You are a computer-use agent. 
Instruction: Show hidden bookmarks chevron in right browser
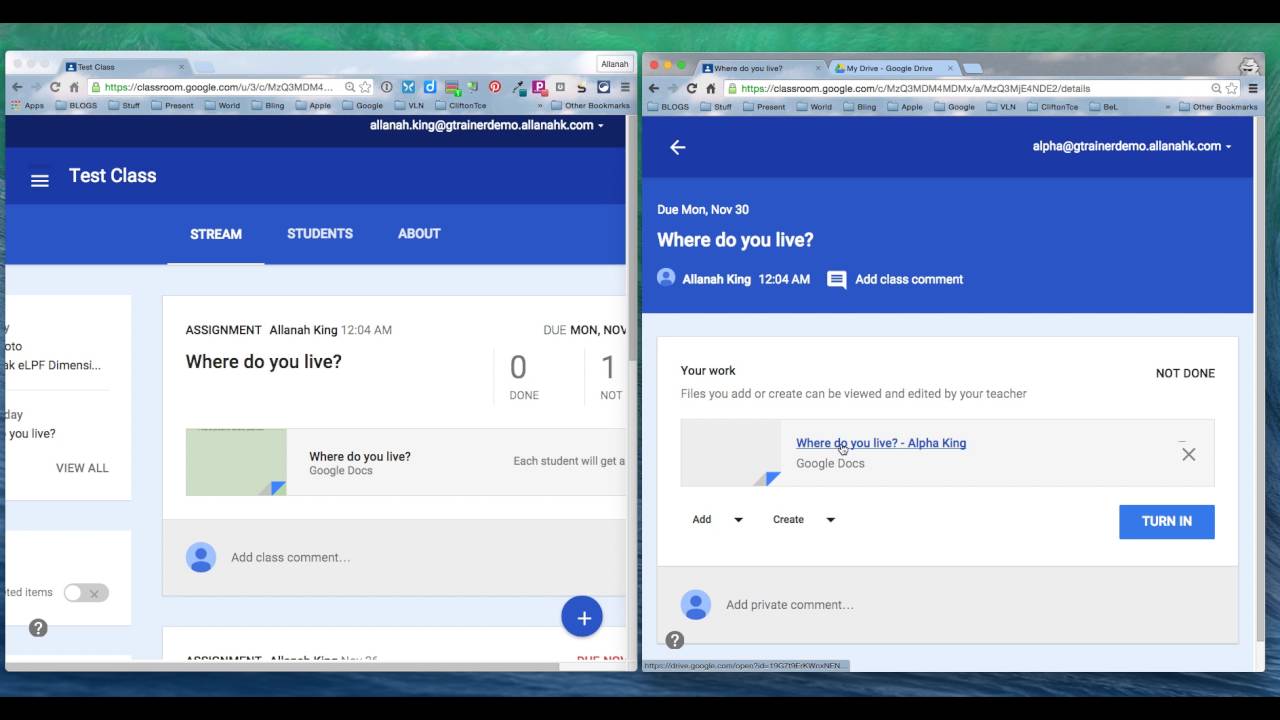[1167, 107]
